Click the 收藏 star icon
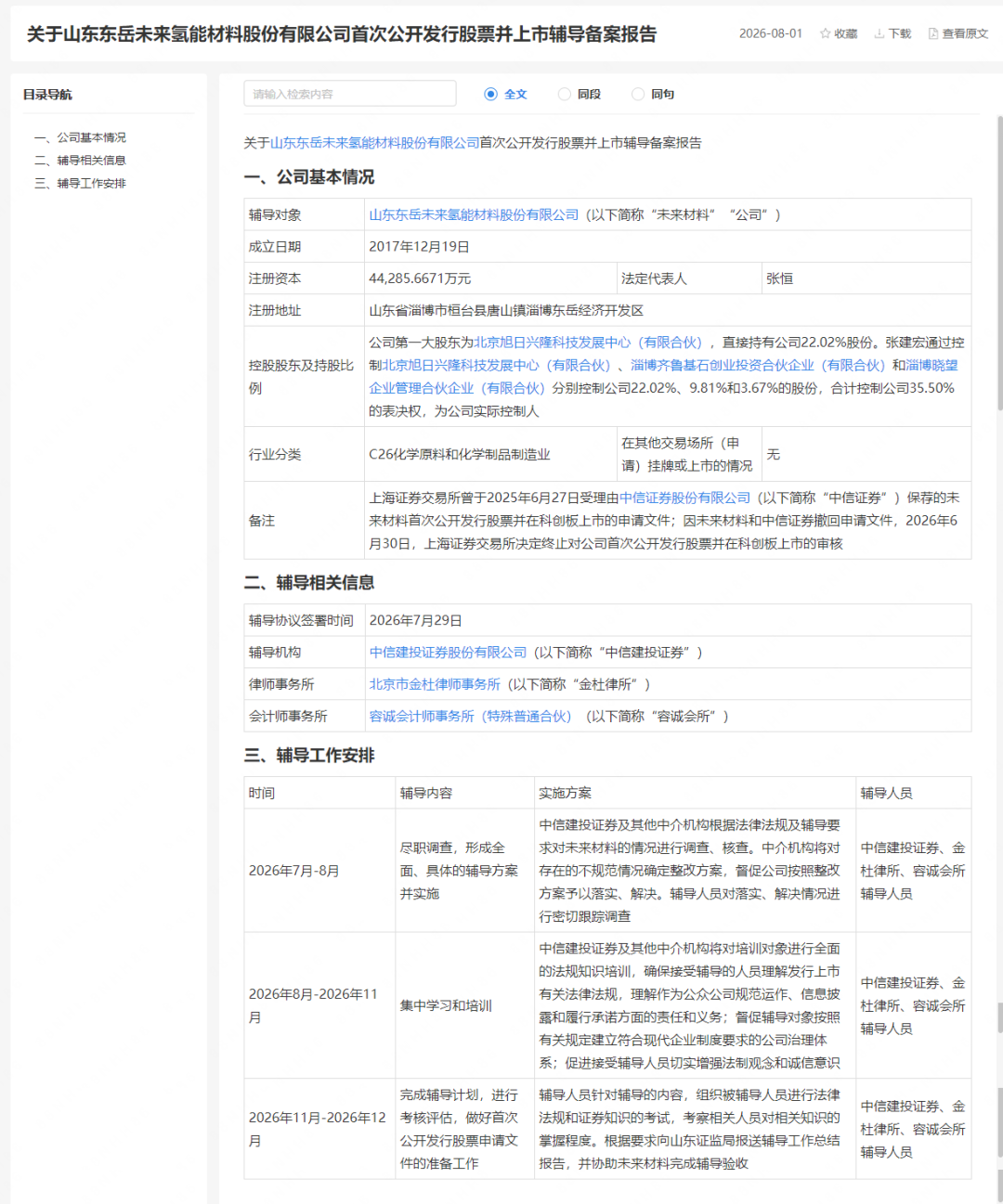This screenshot has width=1003, height=1204. point(825,33)
